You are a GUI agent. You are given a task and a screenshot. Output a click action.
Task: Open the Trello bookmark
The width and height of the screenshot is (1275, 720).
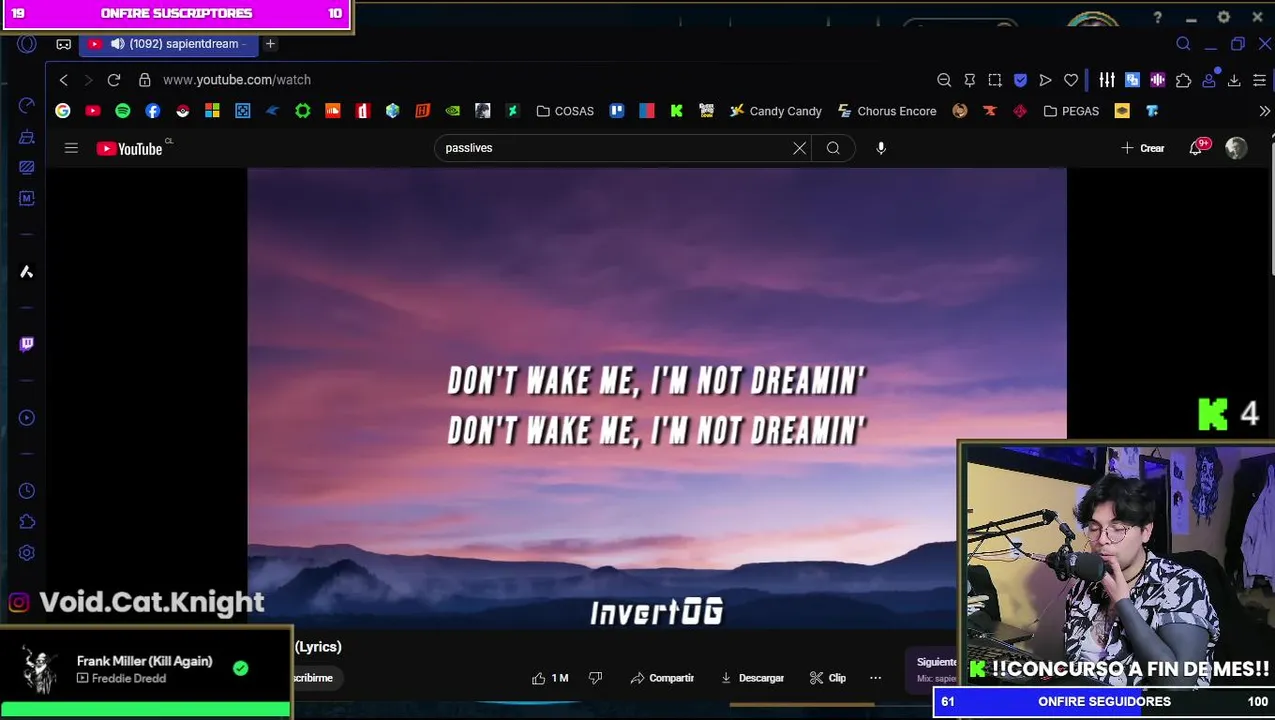click(x=617, y=111)
